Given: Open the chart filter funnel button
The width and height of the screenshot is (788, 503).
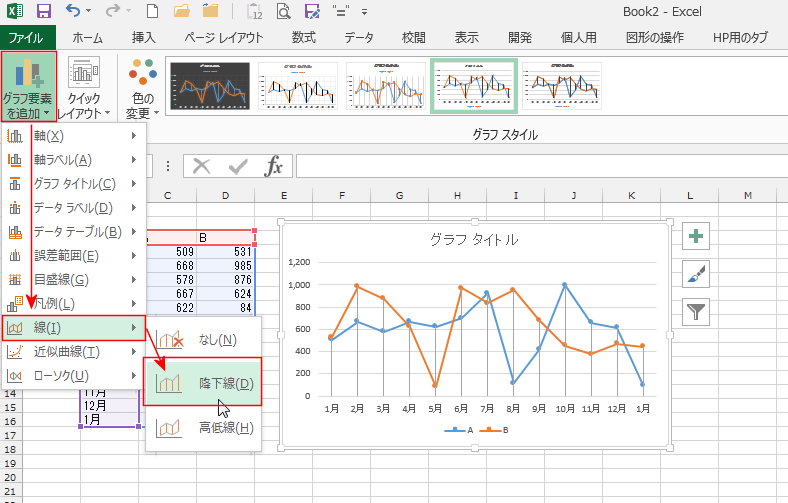Looking at the screenshot, I should point(696,311).
